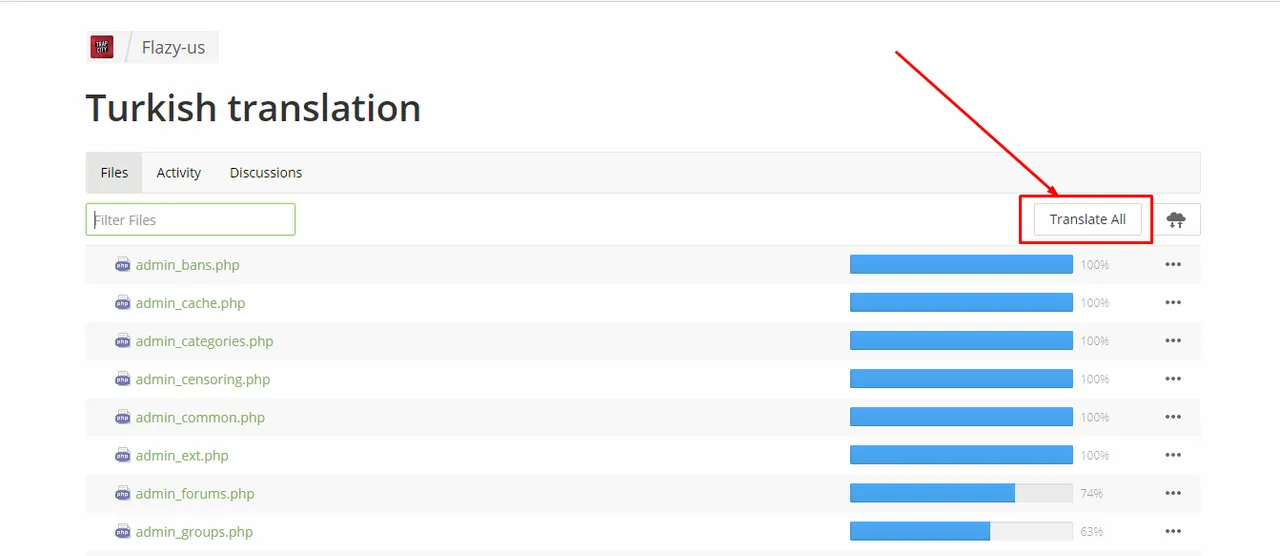1280x556 pixels.
Task: Click PHP file icon beside admin_common.php
Action: pos(122,417)
